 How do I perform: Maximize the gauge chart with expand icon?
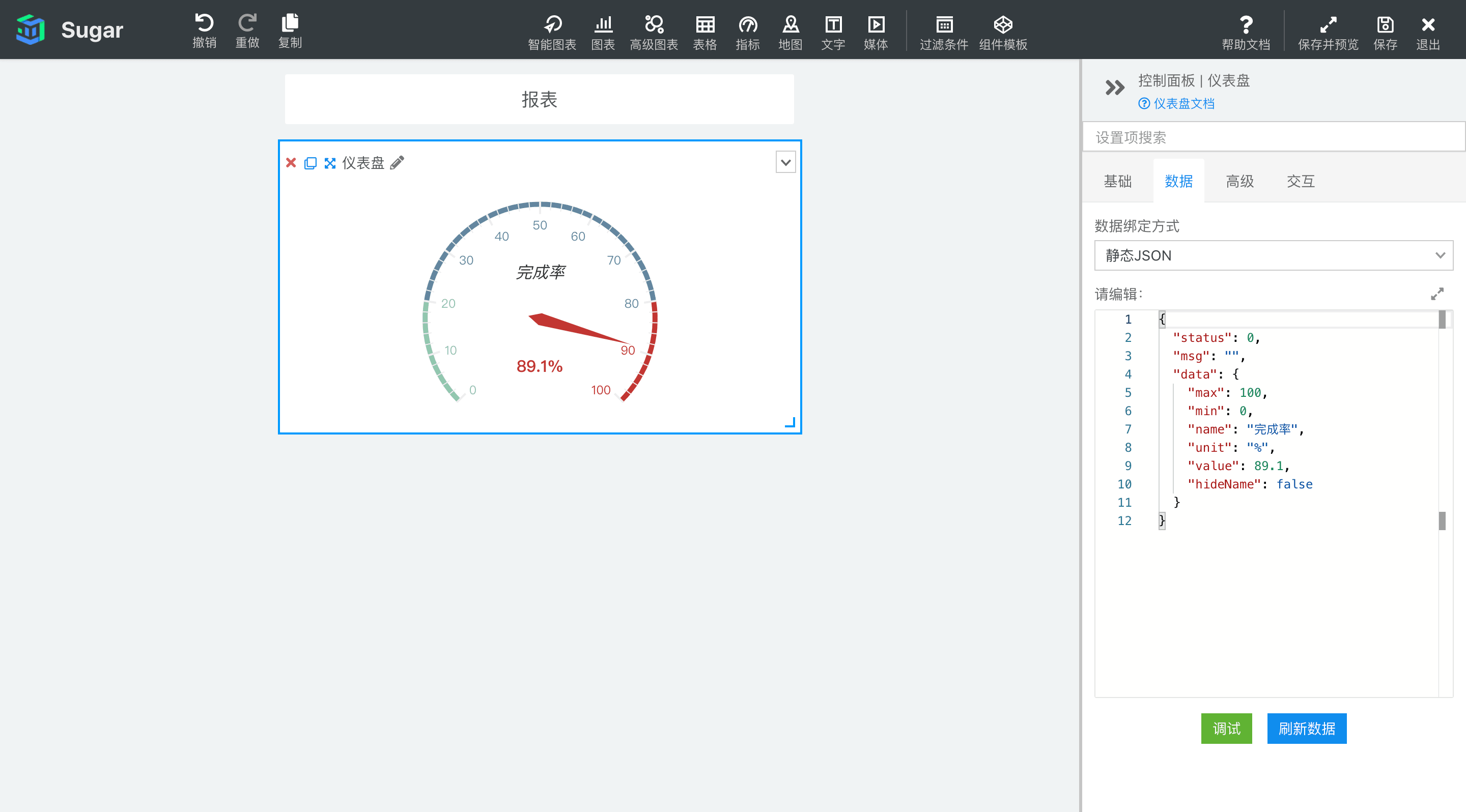pos(329,163)
